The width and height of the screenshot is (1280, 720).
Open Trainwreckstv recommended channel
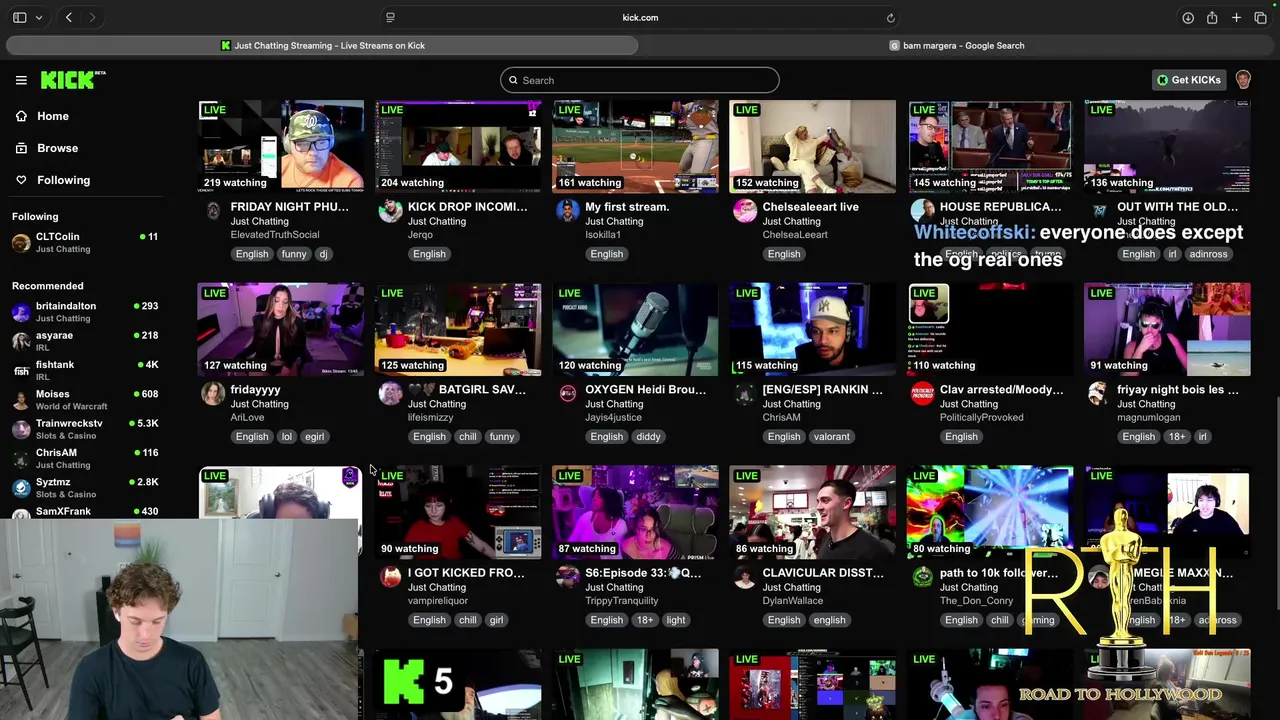click(x=85, y=429)
